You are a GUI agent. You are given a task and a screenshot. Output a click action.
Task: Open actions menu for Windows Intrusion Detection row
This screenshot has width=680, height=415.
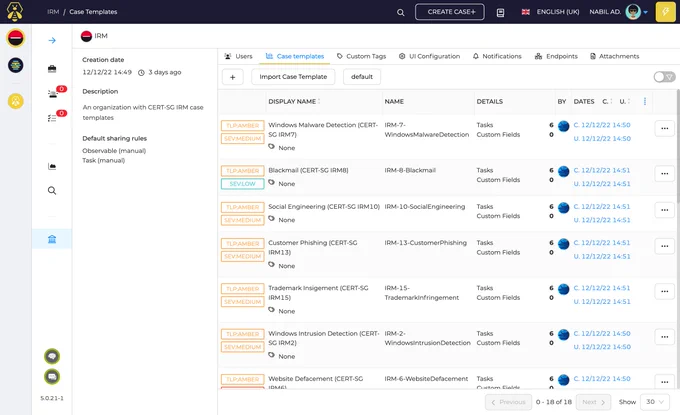664,337
